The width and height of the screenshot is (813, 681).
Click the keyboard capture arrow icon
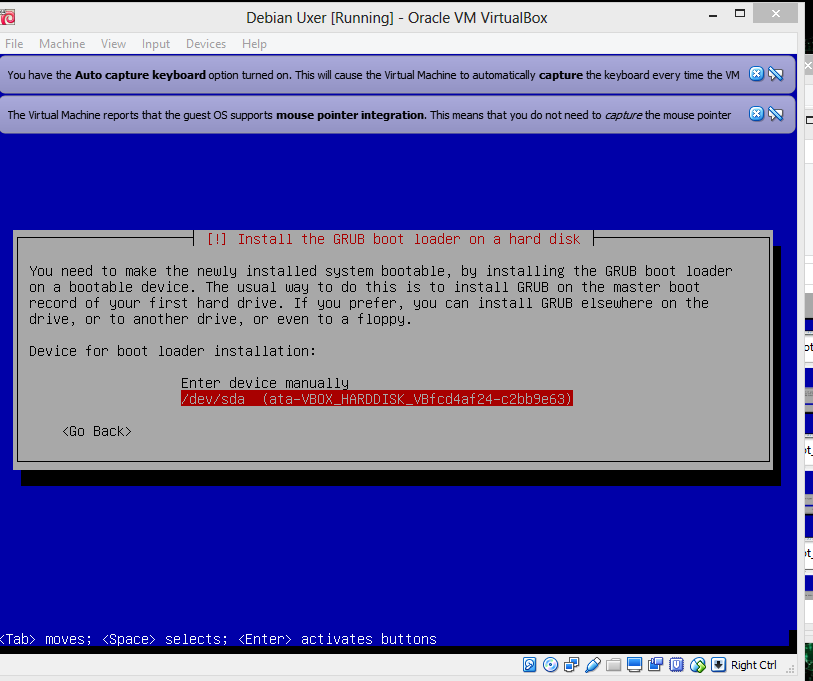(x=719, y=664)
